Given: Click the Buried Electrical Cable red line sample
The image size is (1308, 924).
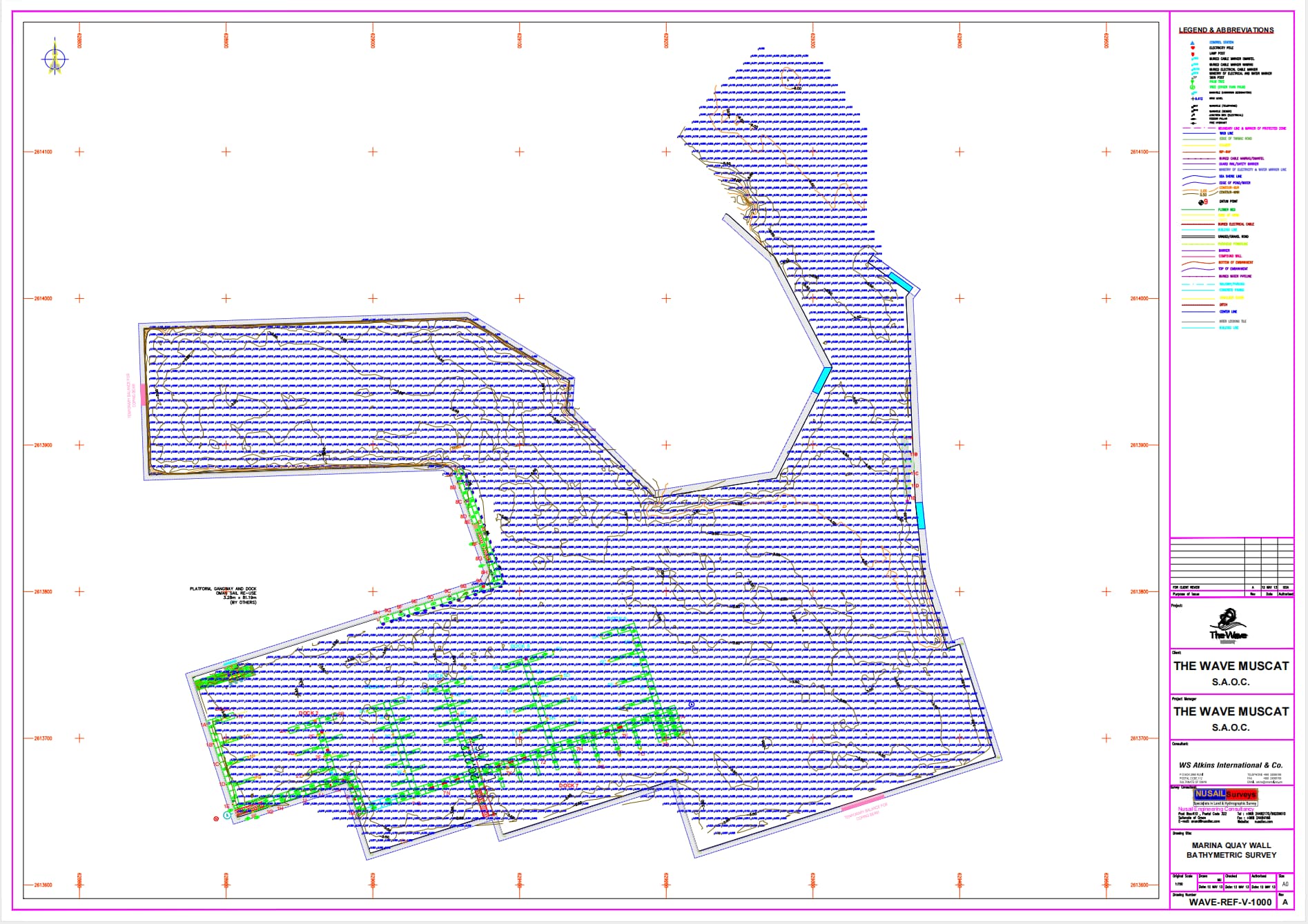Looking at the screenshot, I should pos(1198,224).
